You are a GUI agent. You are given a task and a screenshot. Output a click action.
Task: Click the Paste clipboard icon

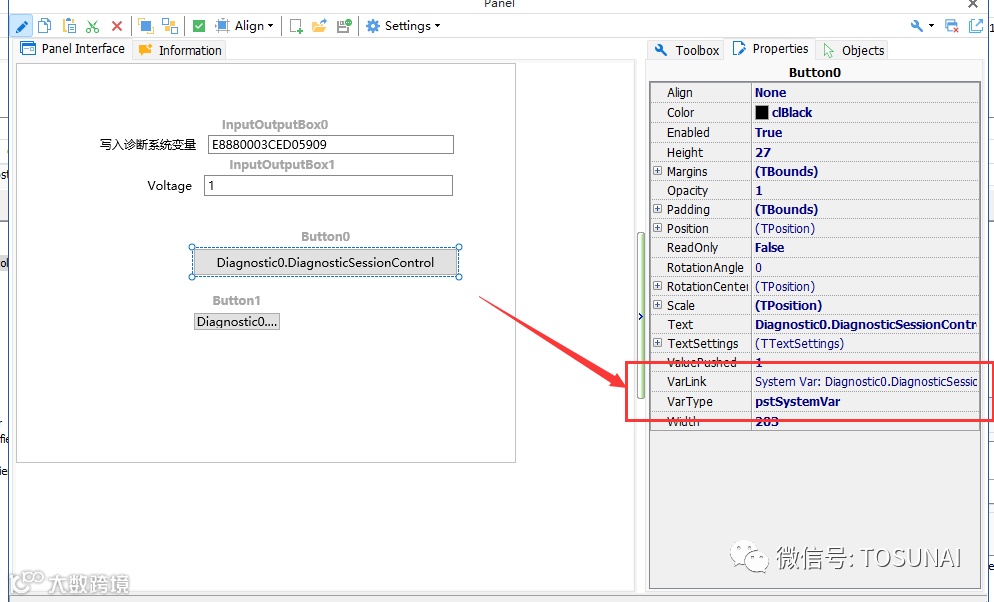point(69,26)
